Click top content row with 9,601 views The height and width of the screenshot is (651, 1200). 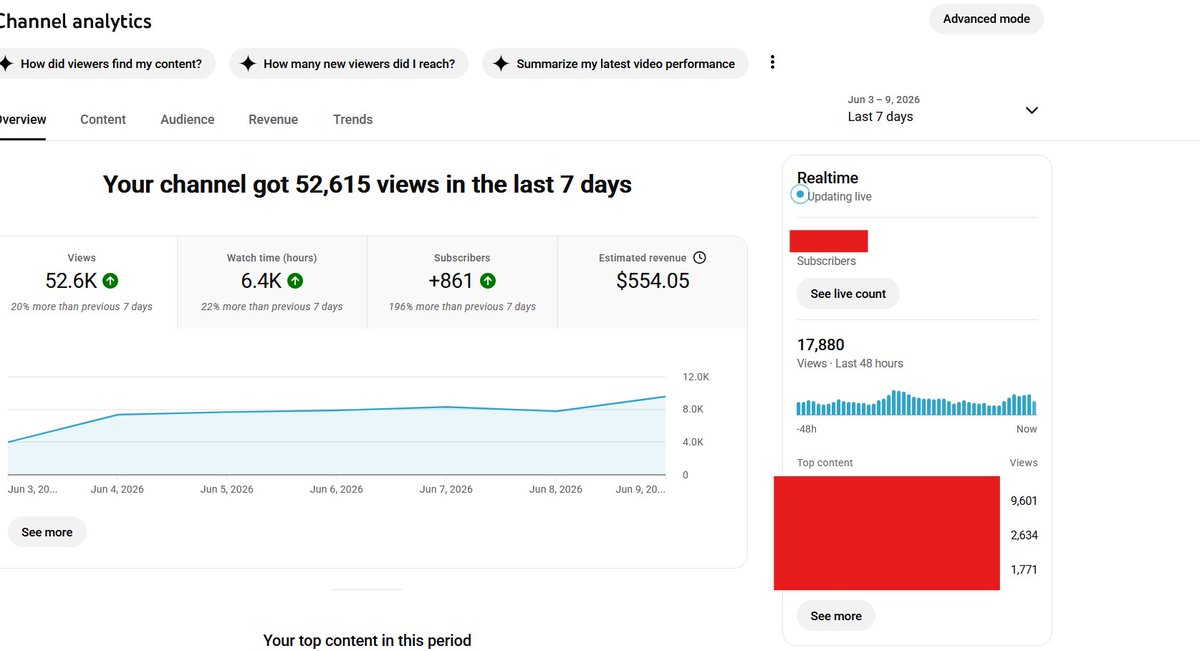[906, 501]
